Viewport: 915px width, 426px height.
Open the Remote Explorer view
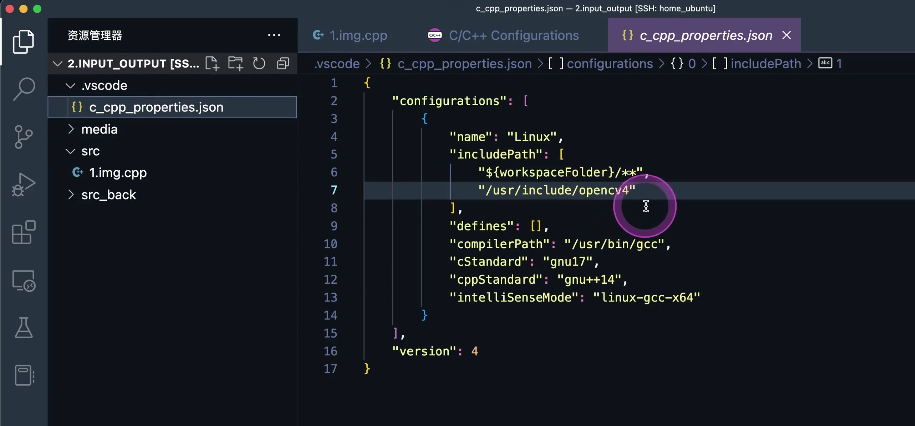point(23,281)
